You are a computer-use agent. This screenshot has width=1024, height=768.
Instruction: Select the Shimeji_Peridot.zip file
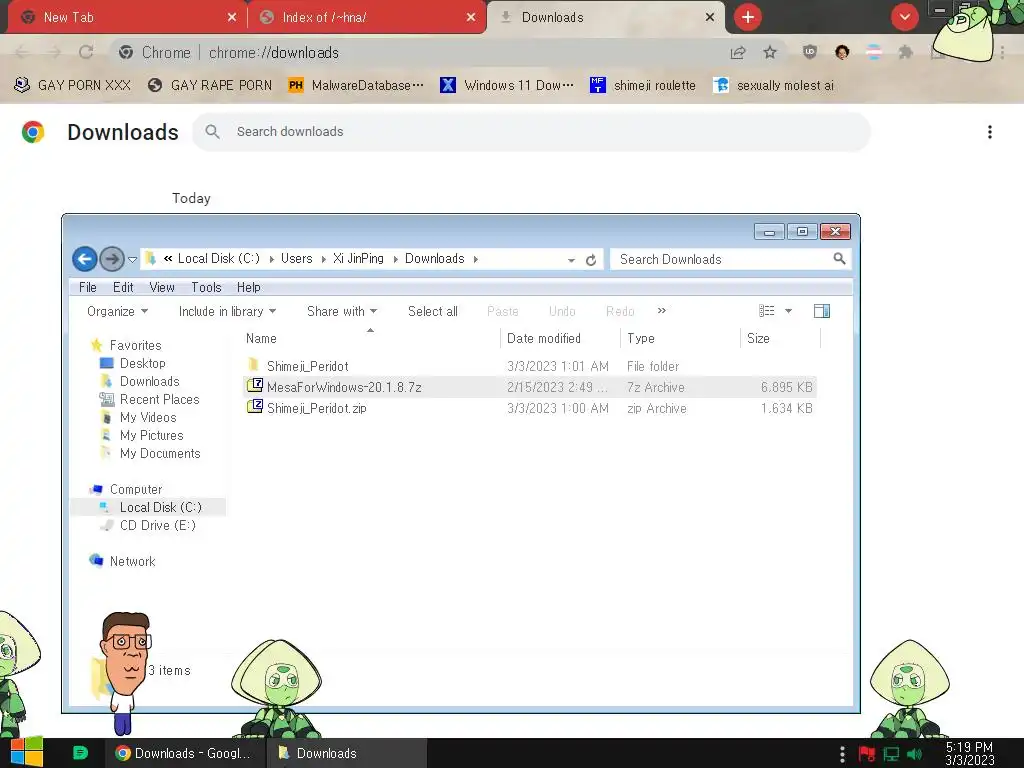530,408
